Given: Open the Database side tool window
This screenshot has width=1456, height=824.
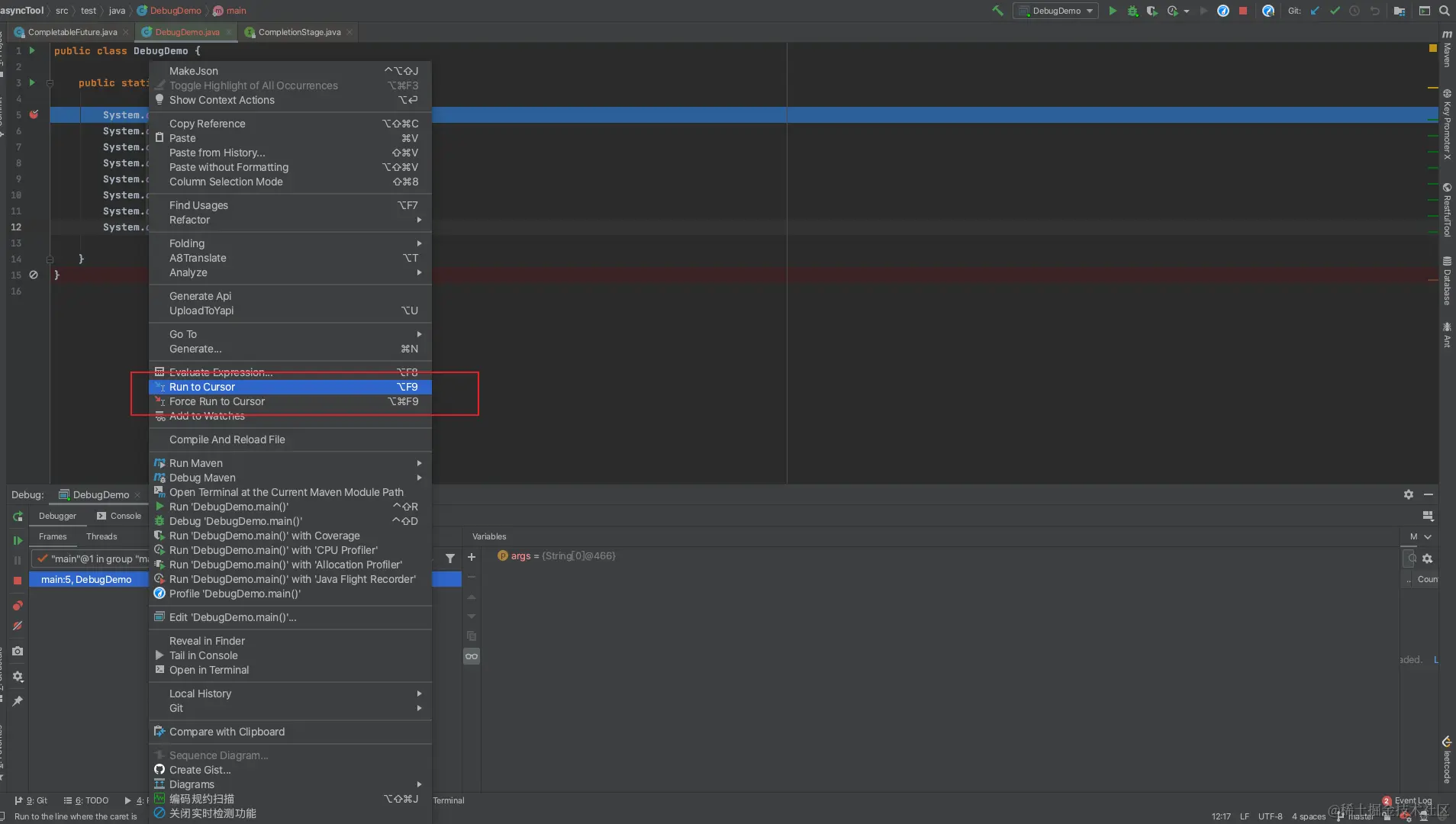Looking at the screenshot, I should click(1447, 281).
